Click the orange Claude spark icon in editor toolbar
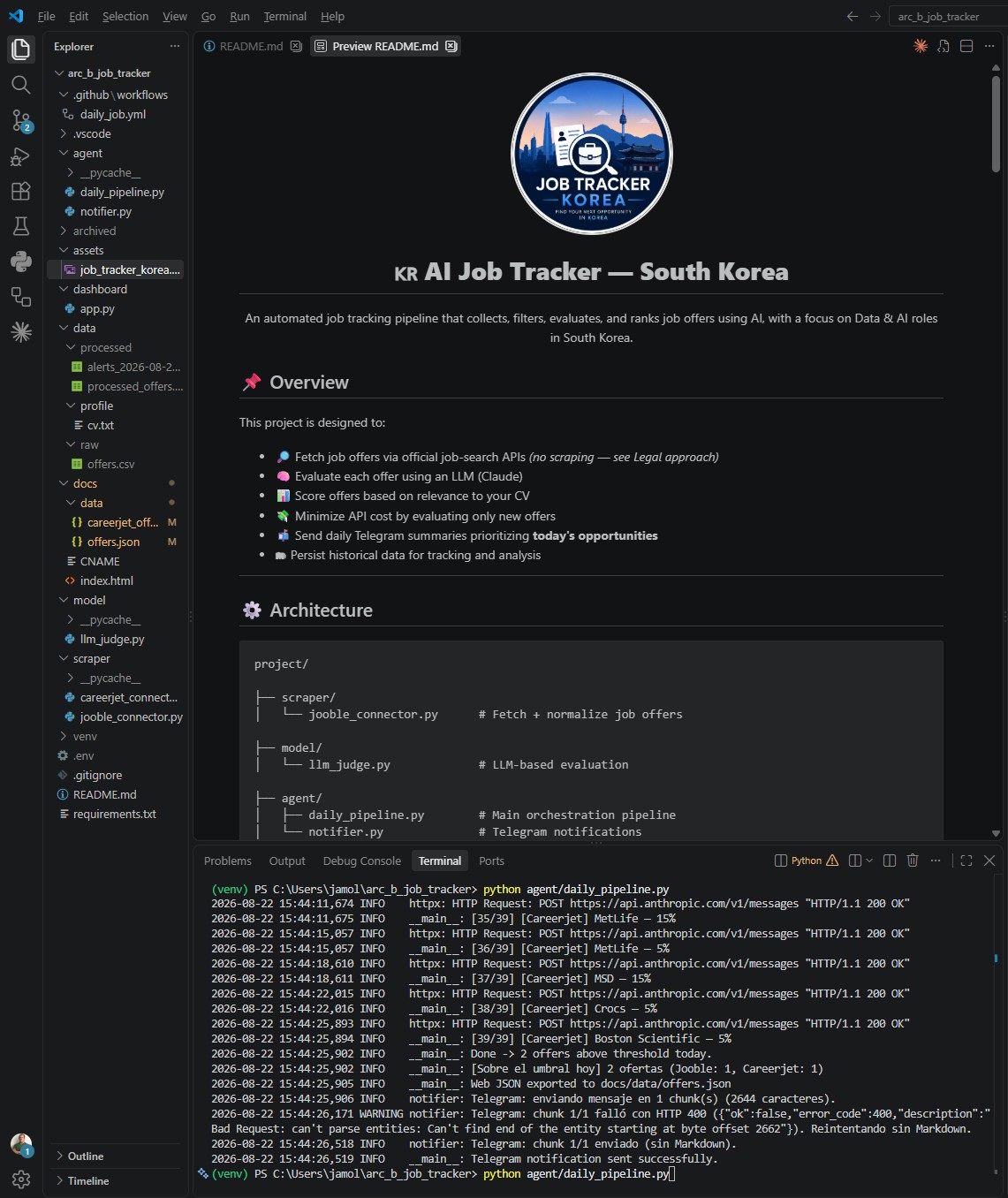This screenshot has height=1198, width=1008. click(x=921, y=46)
